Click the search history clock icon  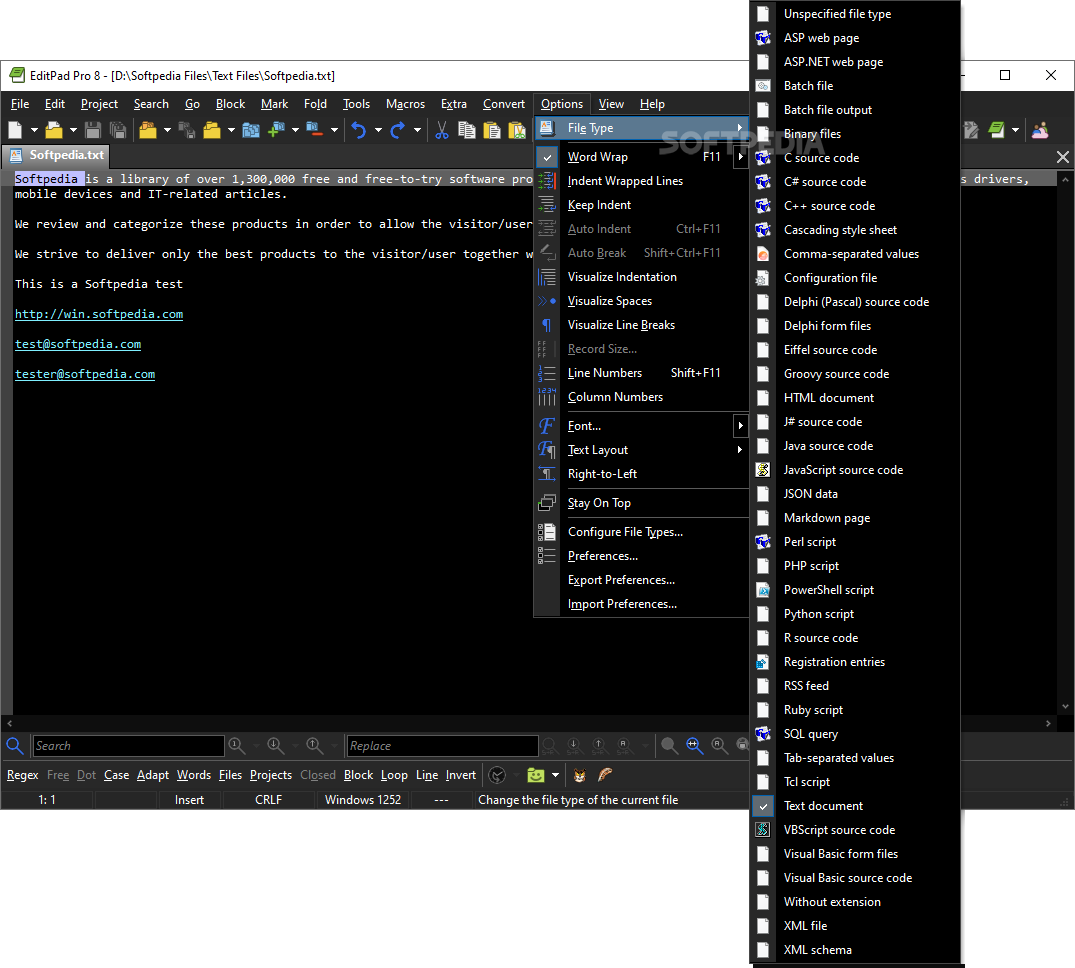(x=497, y=775)
